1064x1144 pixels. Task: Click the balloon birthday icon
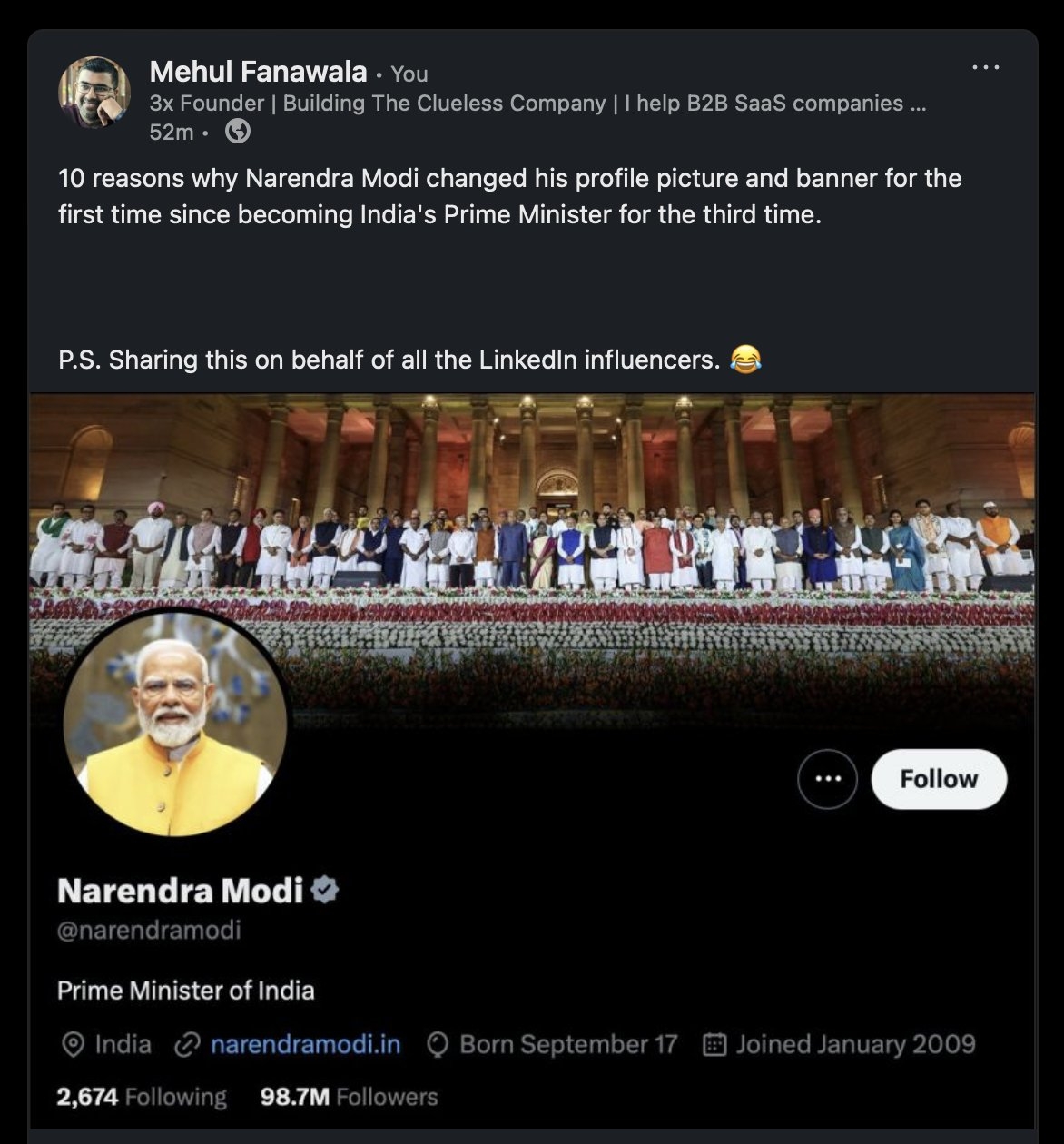(438, 1045)
